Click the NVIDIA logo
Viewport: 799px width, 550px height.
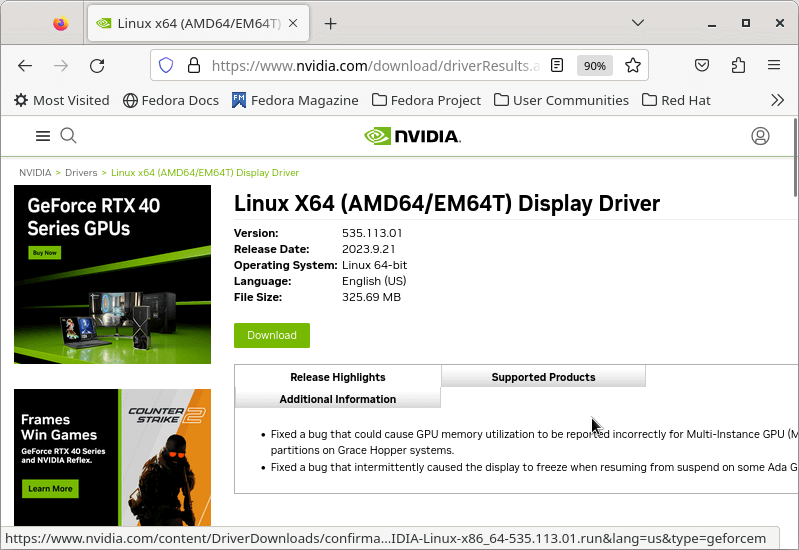pos(412,136)
